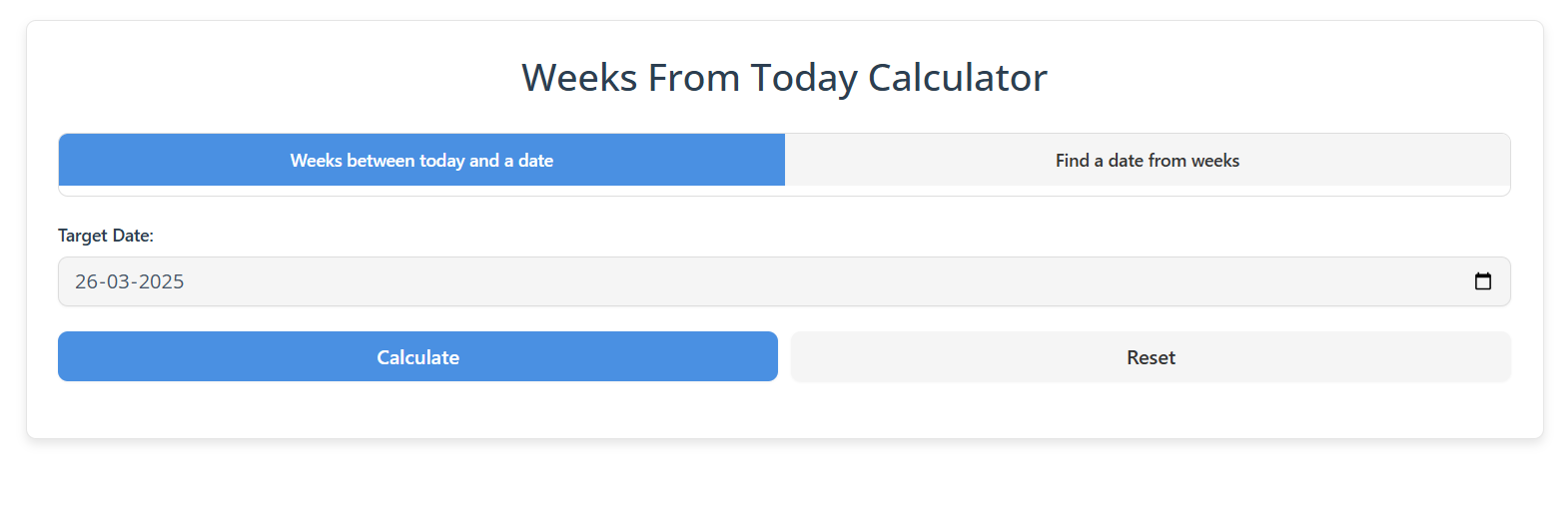Click the second dash before 2025
This screenshot has width=1568, height=516.
135,282
